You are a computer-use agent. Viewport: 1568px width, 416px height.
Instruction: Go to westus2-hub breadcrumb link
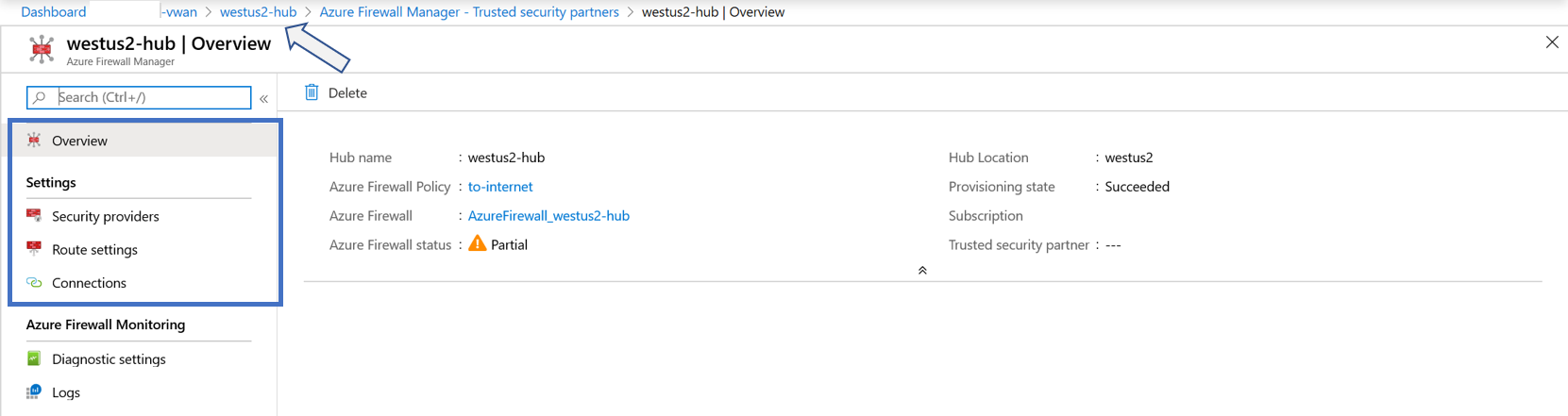[258, 12]
